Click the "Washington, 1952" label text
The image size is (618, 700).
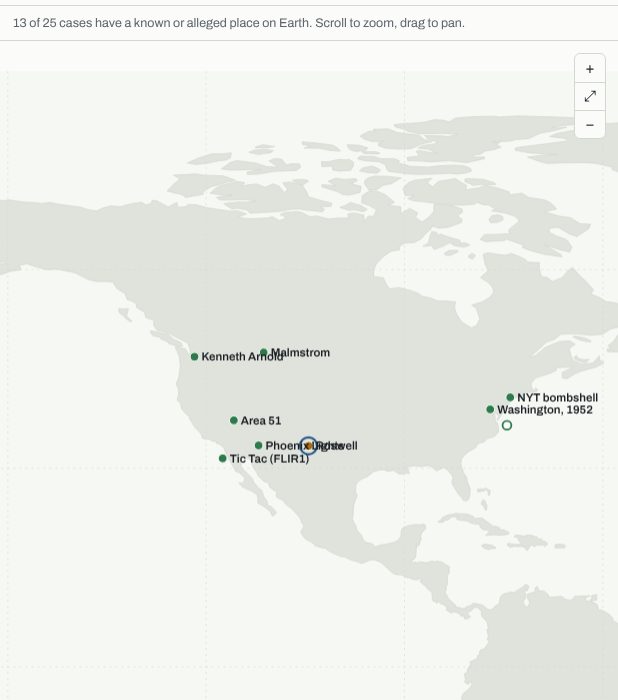point(545,410)
